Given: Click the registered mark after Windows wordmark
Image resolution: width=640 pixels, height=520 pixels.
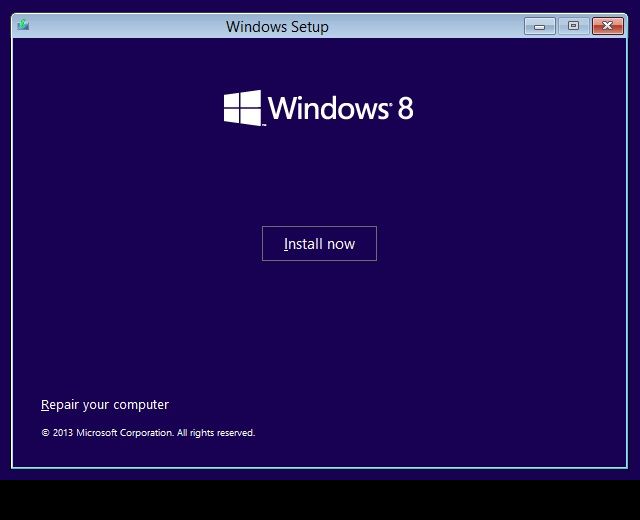Looking at the screenshot, I should point(390,104).
